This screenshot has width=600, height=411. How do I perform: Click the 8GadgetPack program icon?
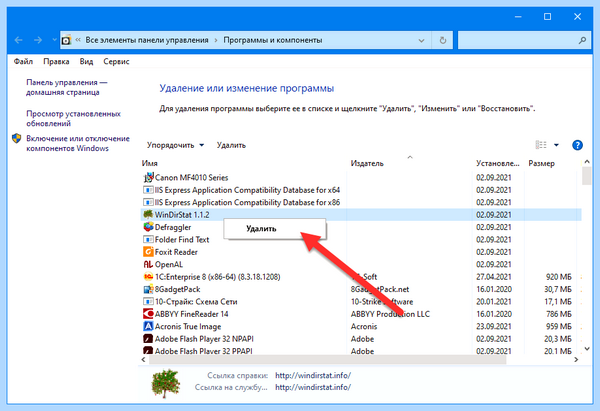(148, 289)
